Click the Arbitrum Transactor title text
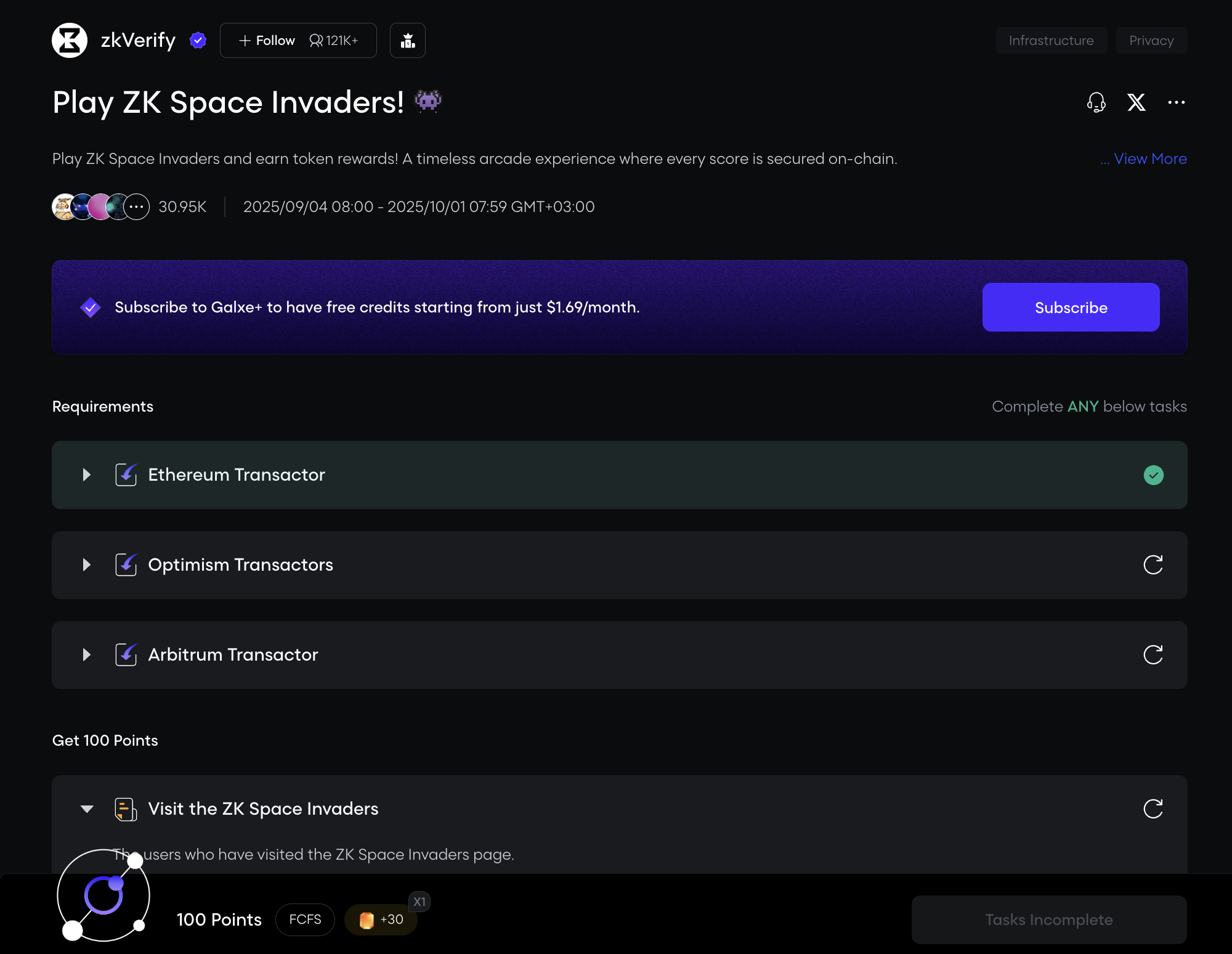1232x954 pixels. (233, 654)
